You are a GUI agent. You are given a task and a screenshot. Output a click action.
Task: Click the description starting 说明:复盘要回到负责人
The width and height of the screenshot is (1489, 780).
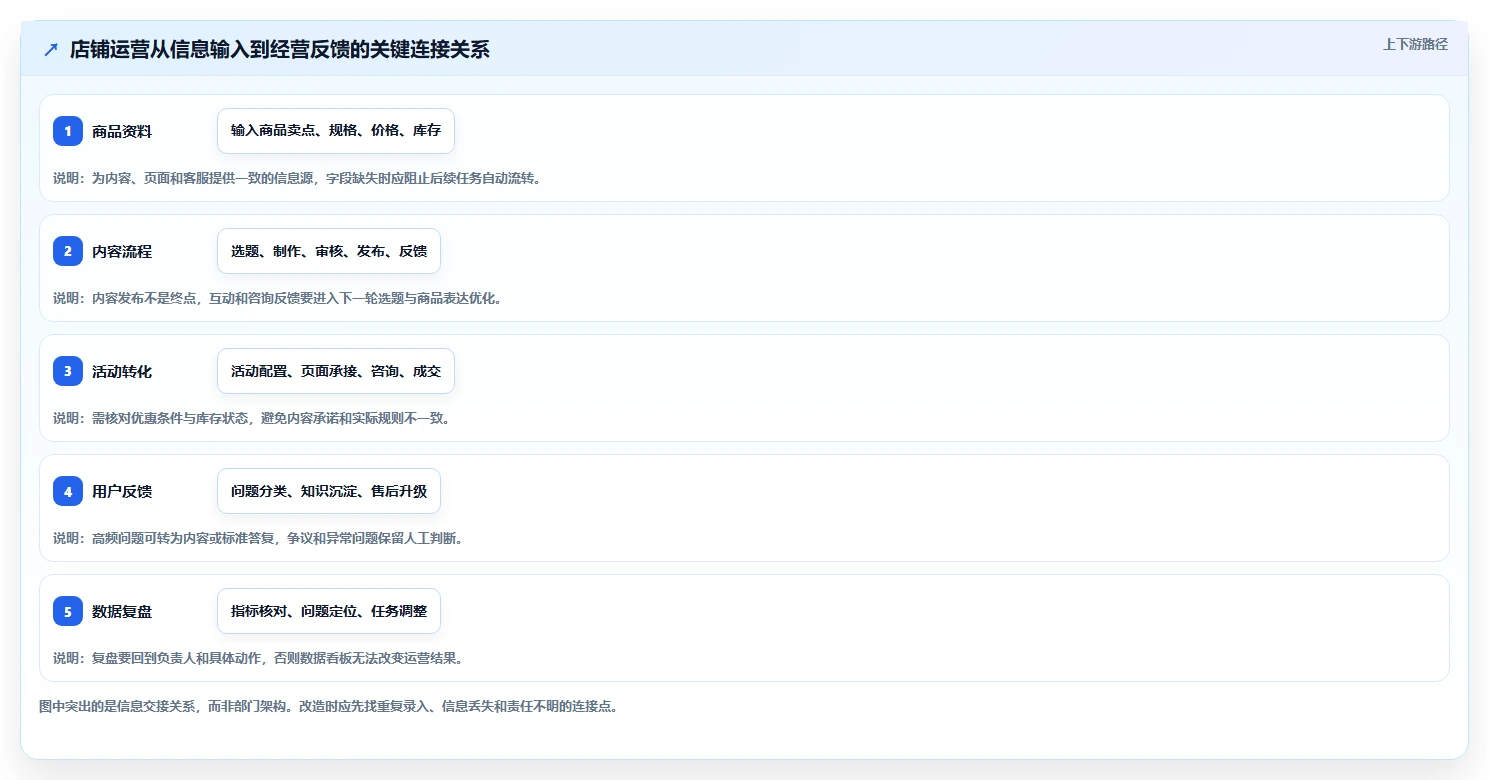(x=258, y=658)
